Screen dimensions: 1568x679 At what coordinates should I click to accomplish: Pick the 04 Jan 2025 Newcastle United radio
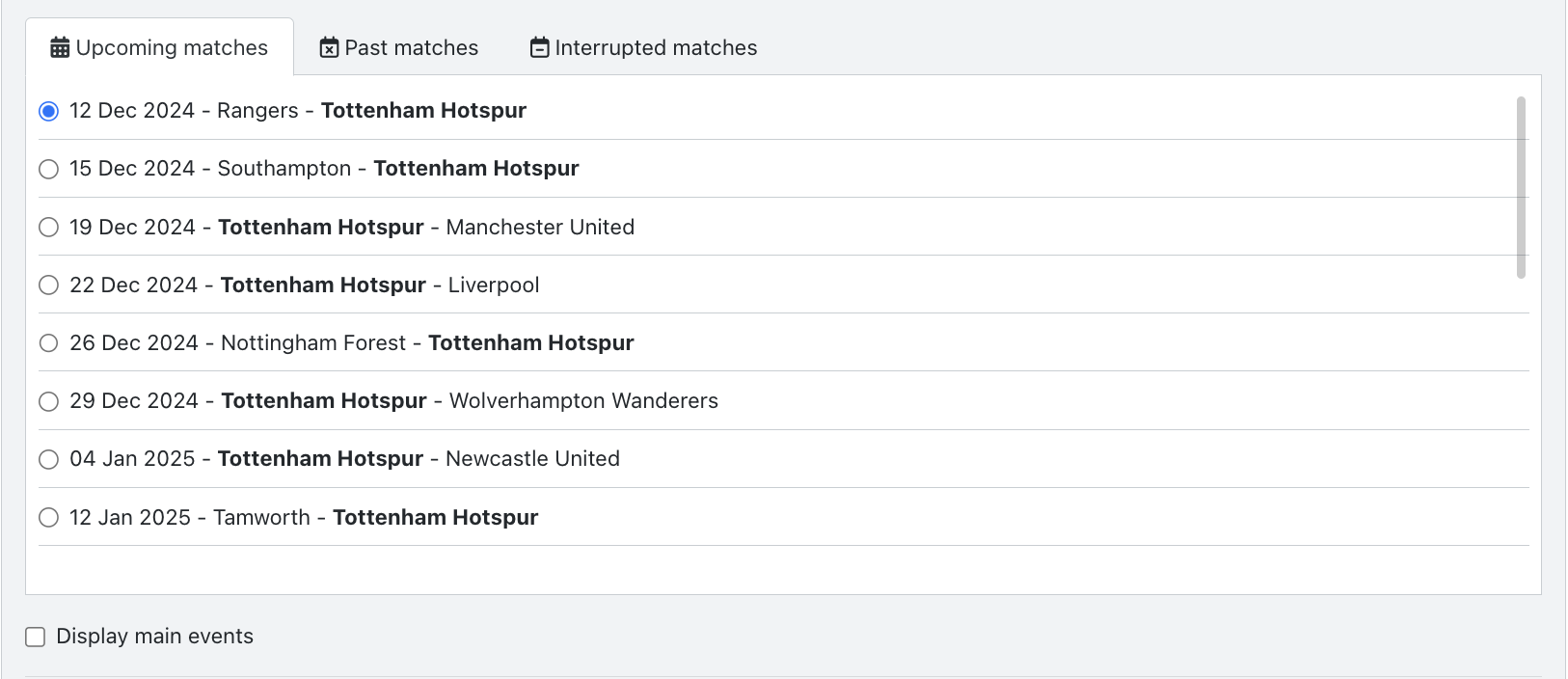point(48,459)
